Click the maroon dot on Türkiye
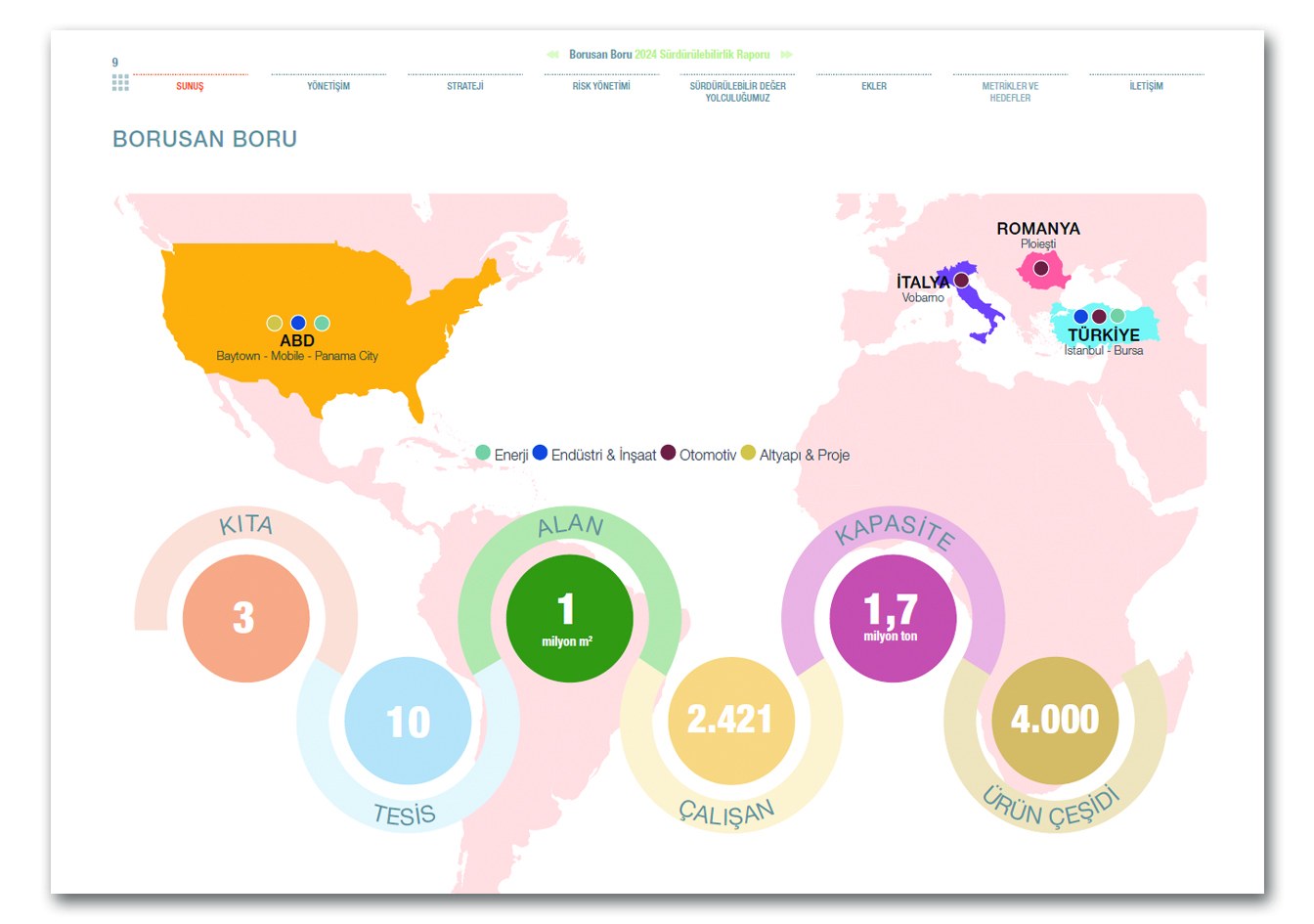The width and height of the screenshot is (1314, 924). [1099, 316]
